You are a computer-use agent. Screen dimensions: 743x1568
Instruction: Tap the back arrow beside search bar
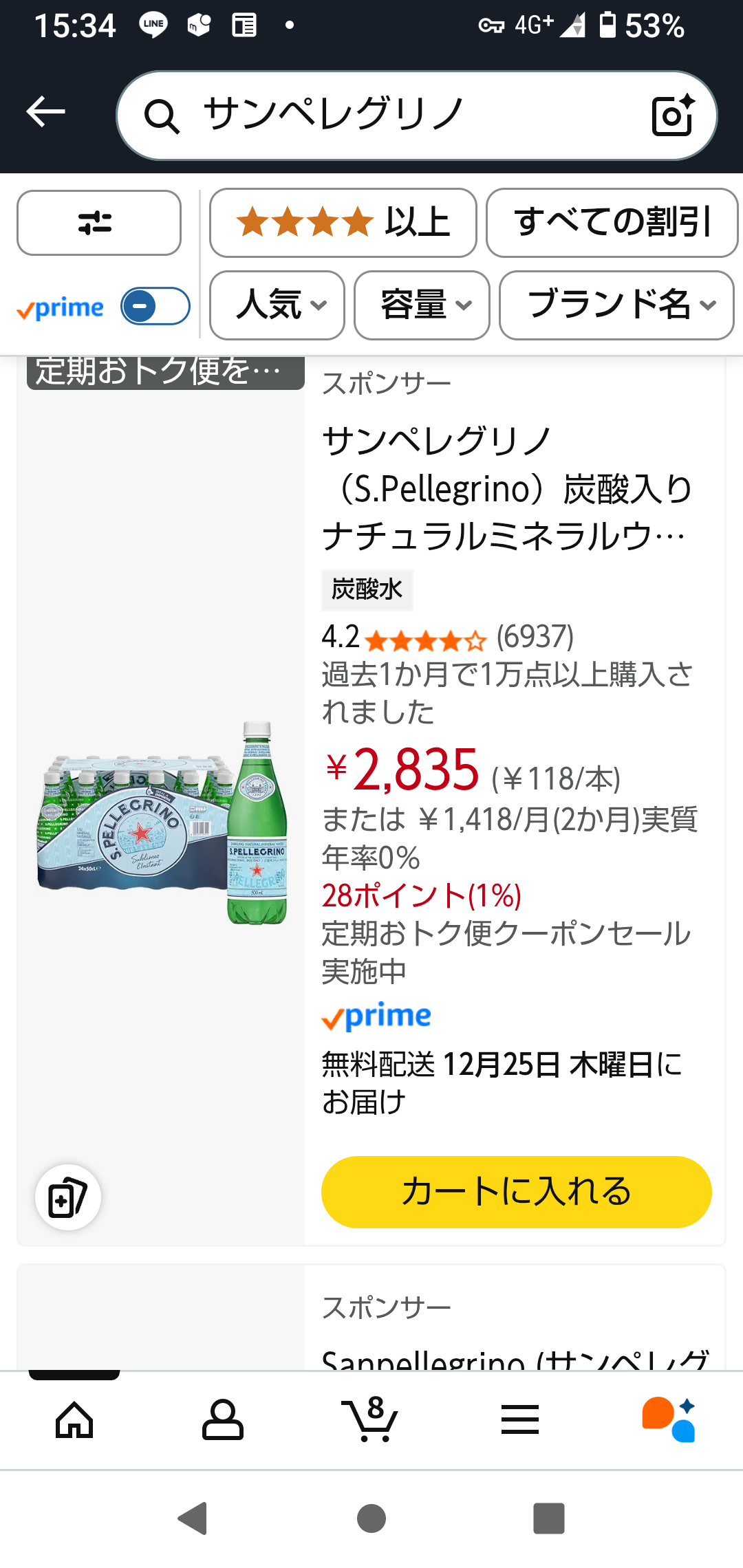tap(45, 112)
